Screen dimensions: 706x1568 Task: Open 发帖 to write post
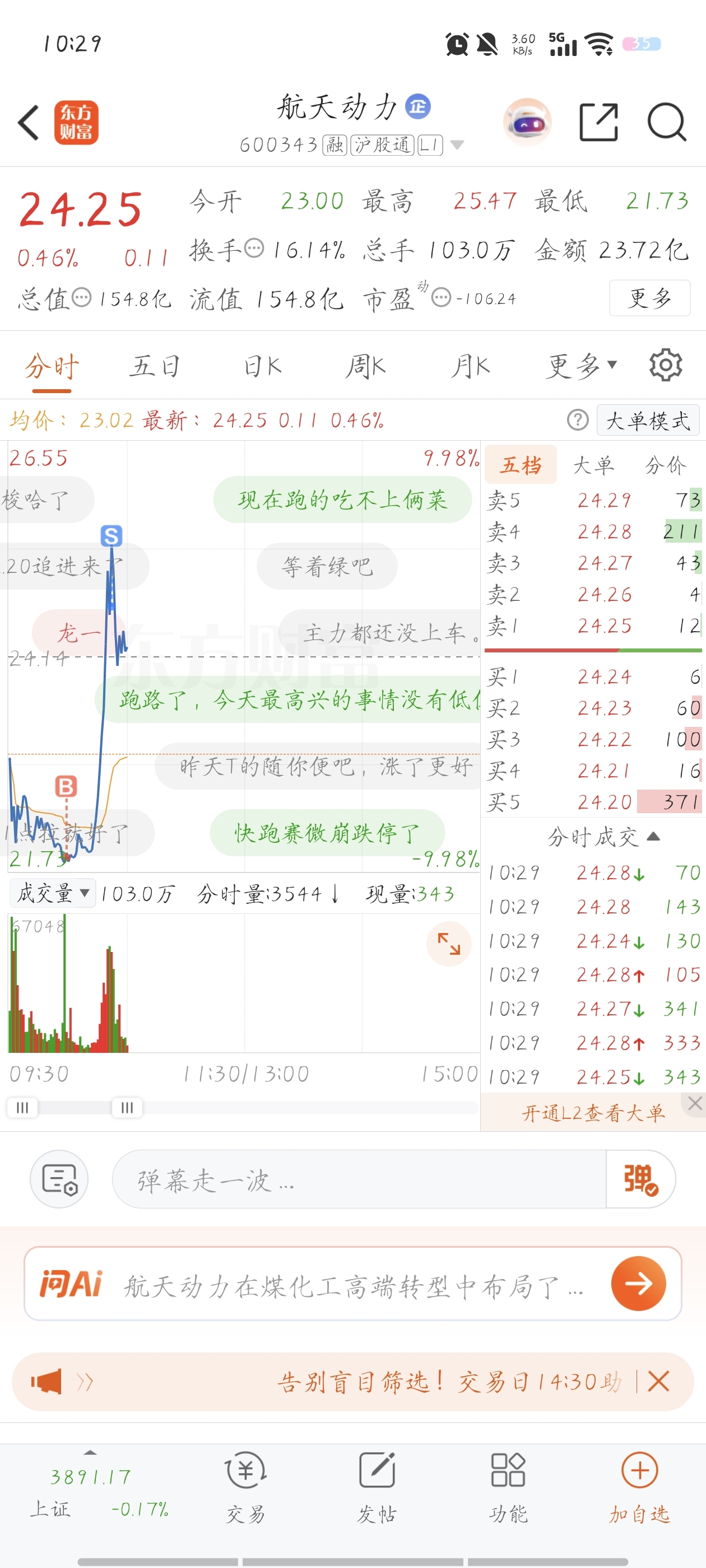(x=377, y=1487)
